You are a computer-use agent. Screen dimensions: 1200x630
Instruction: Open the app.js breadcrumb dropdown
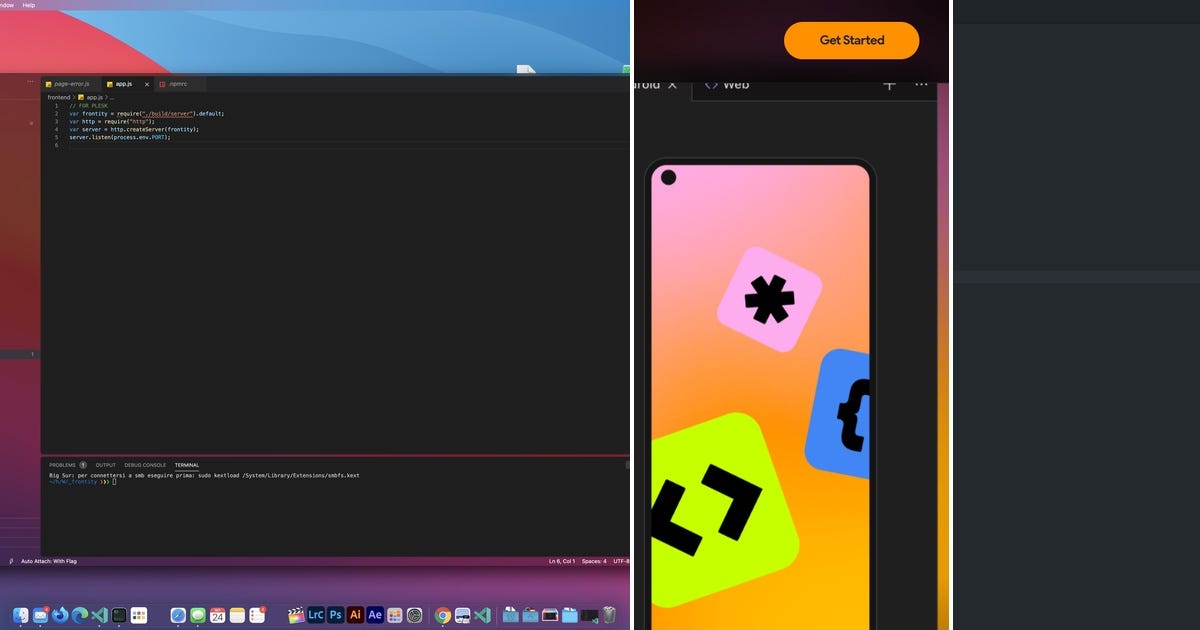tap(96, 97)
